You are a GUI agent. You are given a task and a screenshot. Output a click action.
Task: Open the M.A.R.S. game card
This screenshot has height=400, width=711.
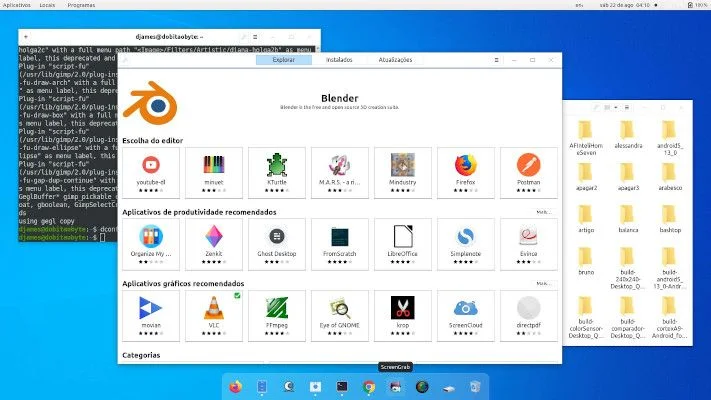340,173
